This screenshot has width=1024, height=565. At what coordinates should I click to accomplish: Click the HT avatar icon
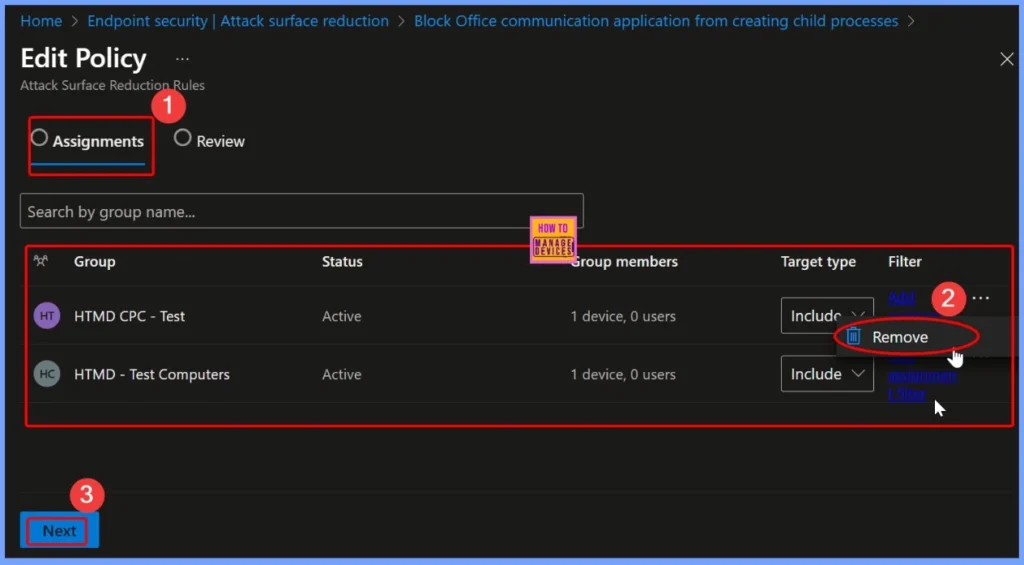47,316
